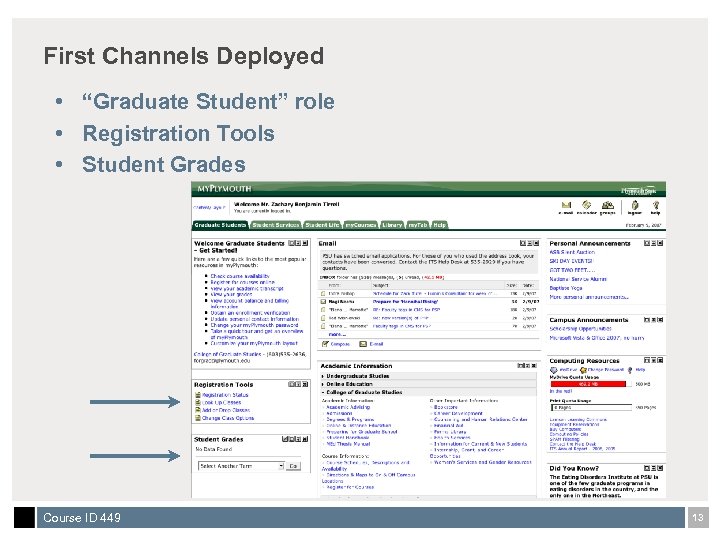Click the Check course availability link
The height and width of the screenshot is (540, 720).
click(240, 276)
